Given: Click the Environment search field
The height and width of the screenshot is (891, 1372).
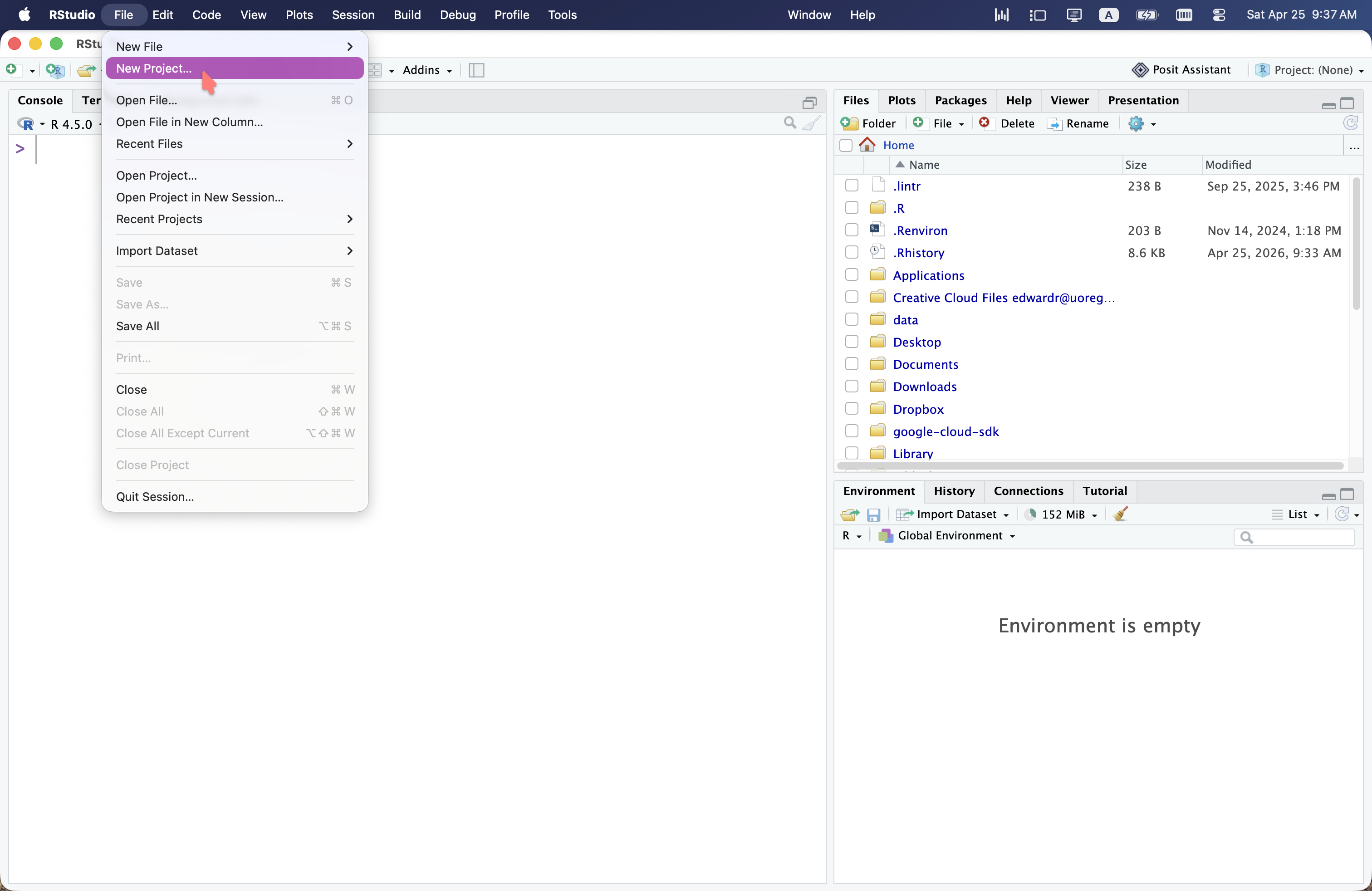Looking at the screenshot, I should pos(1300,537).
